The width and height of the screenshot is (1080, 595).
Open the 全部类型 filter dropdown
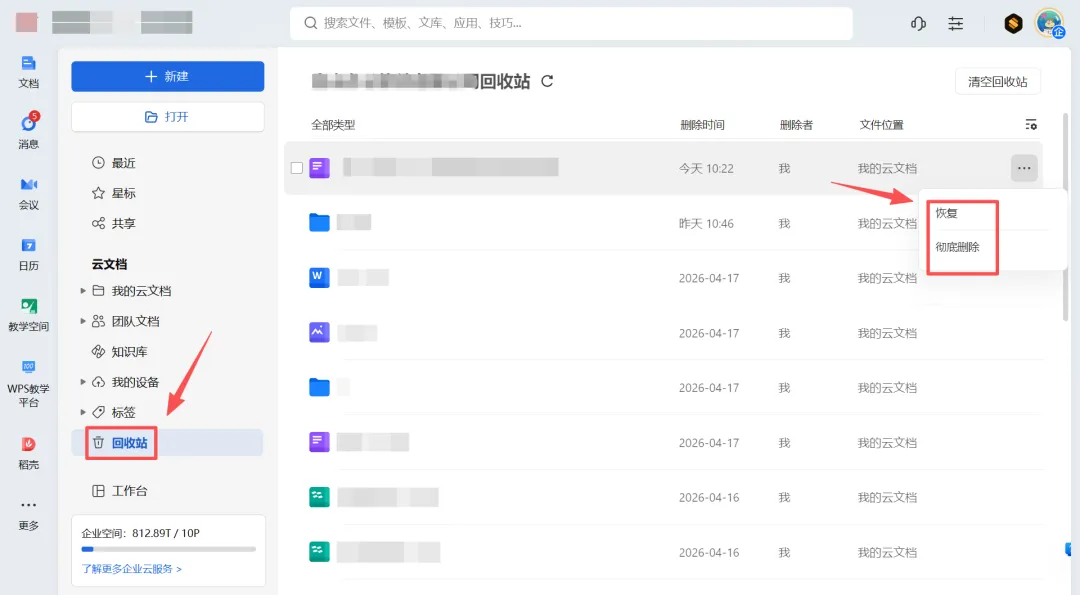coord(333,125)
